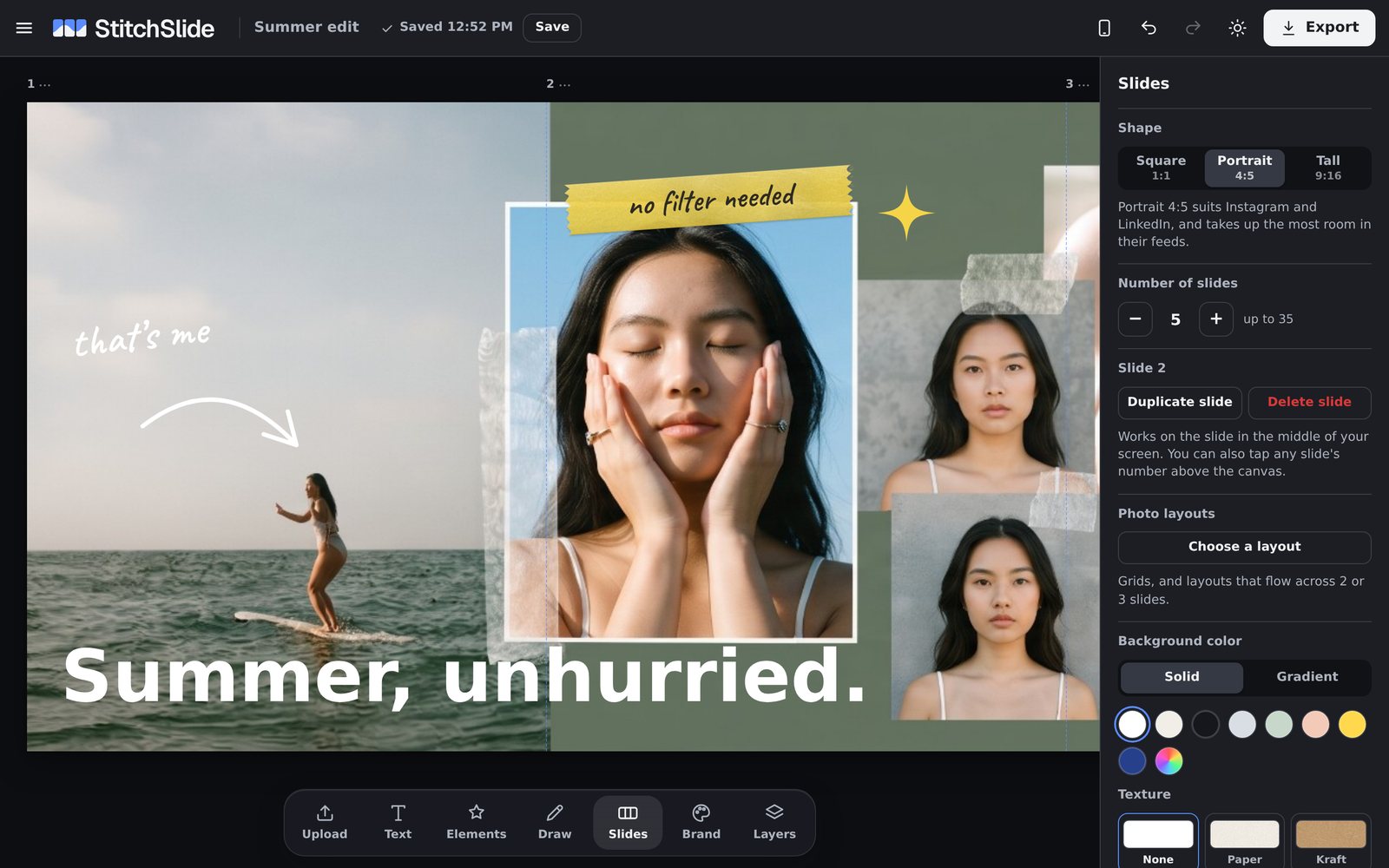Click the Save button

(552, 28)
